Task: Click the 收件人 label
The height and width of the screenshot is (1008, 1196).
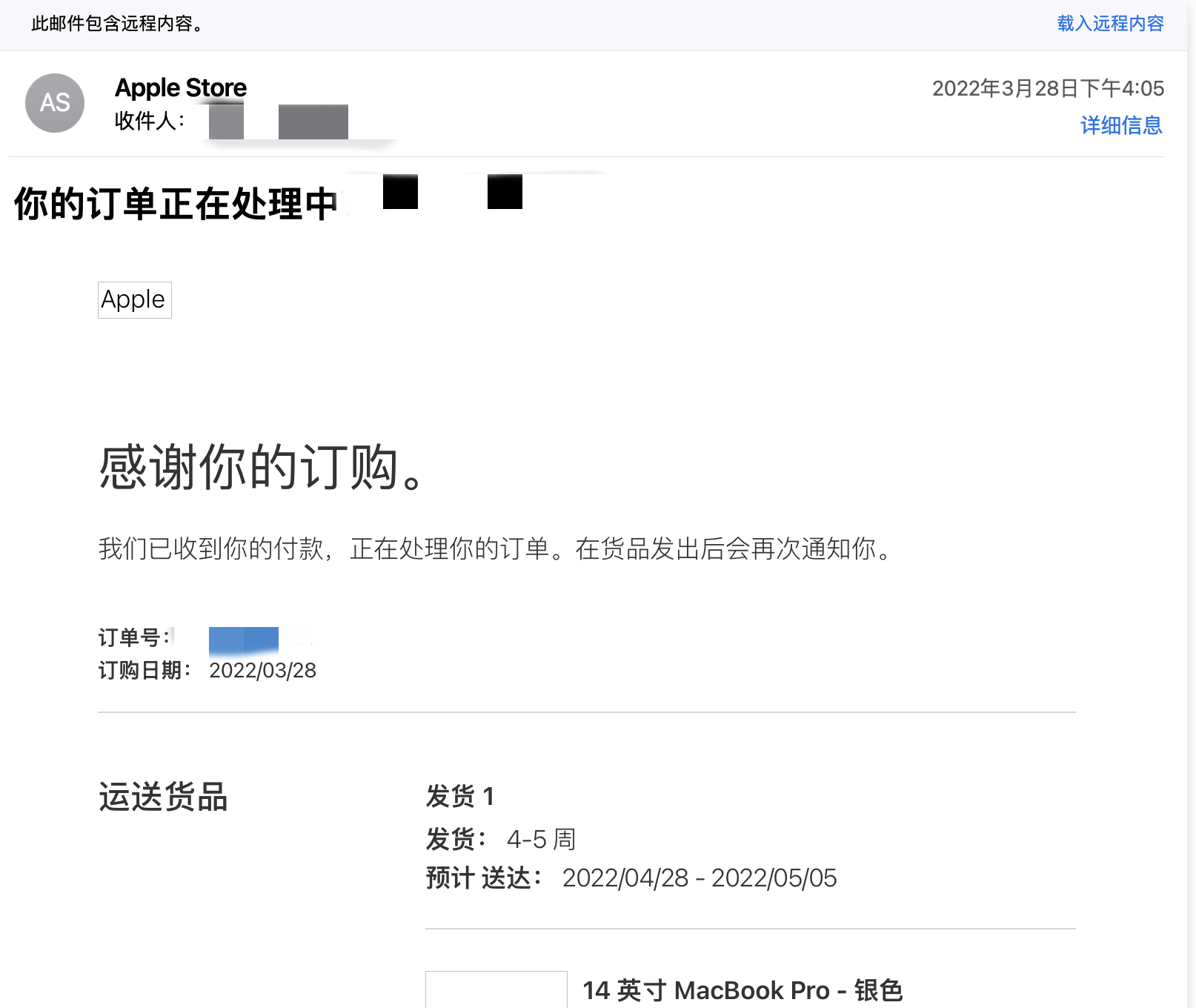Action: [x=150, y=121]
